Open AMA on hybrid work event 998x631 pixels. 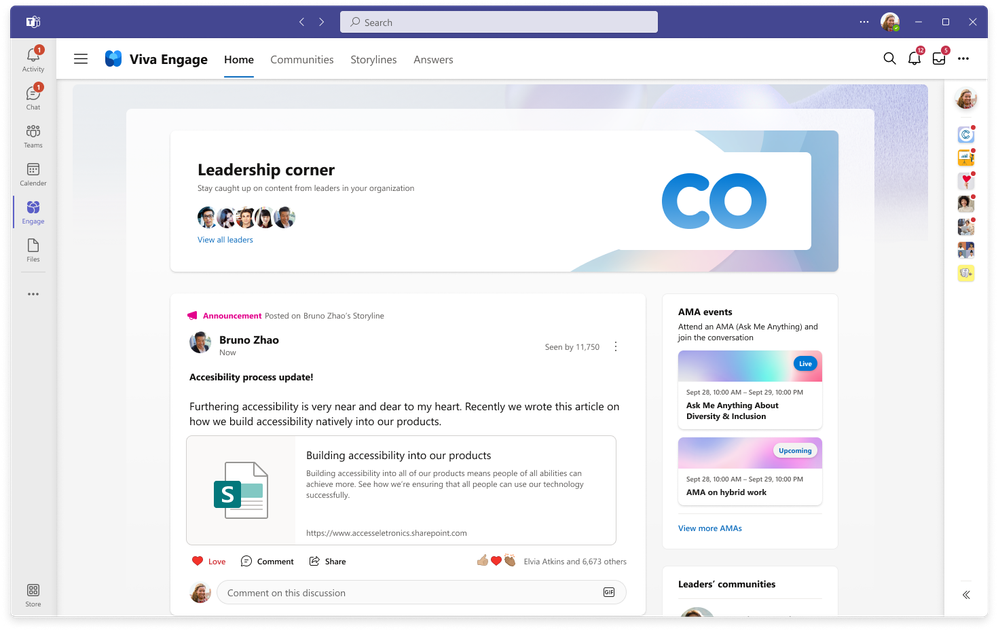(x=750, y=471)
